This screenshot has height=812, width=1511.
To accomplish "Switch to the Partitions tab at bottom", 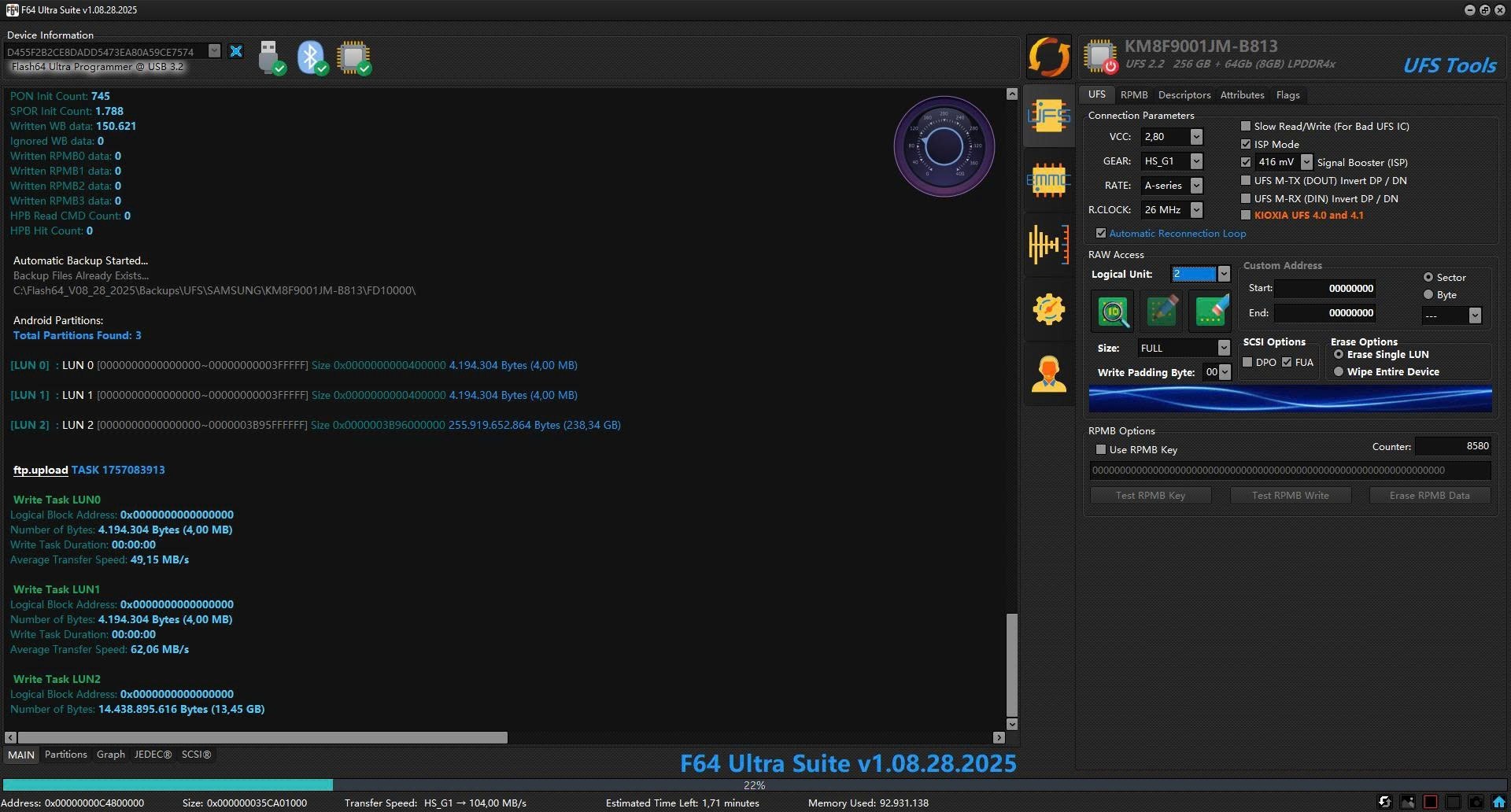I will pos(66,755).
